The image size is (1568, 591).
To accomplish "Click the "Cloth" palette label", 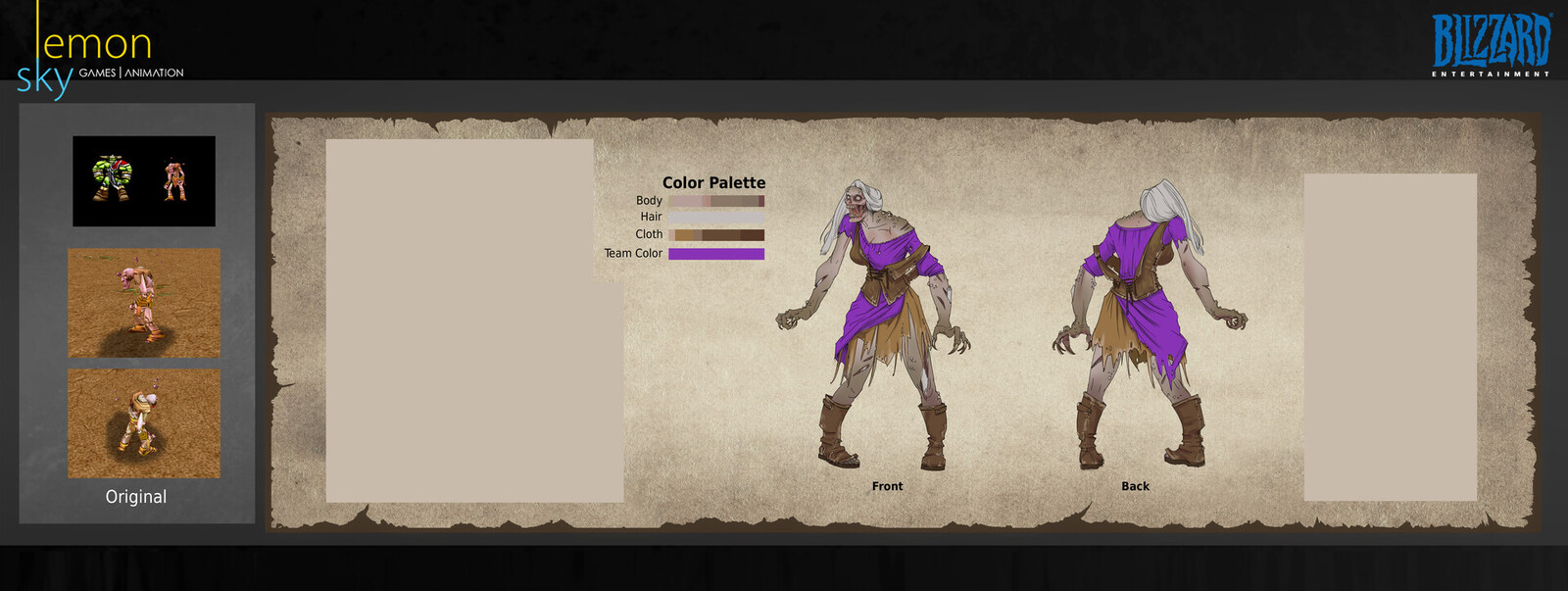I will tap(649, 234).
